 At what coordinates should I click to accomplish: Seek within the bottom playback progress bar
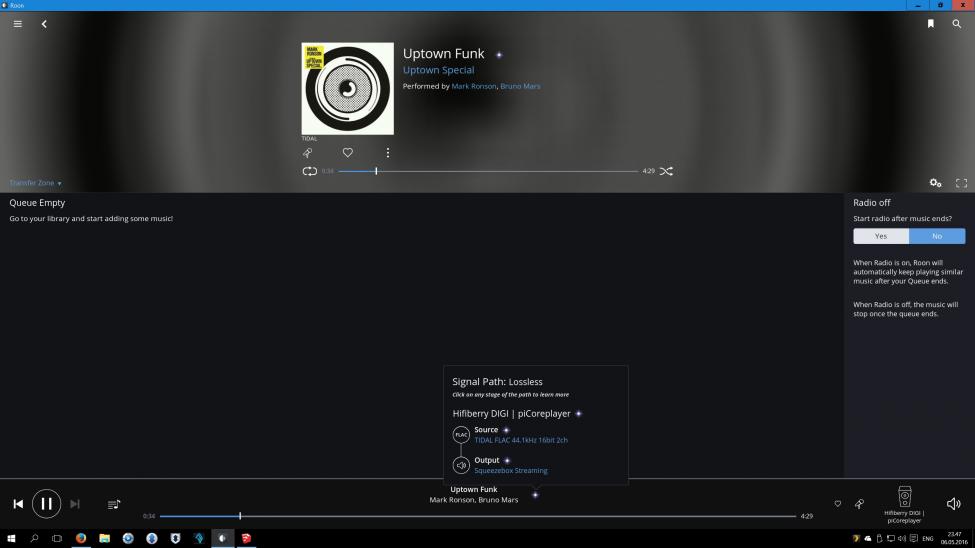[x=478, y=516]
